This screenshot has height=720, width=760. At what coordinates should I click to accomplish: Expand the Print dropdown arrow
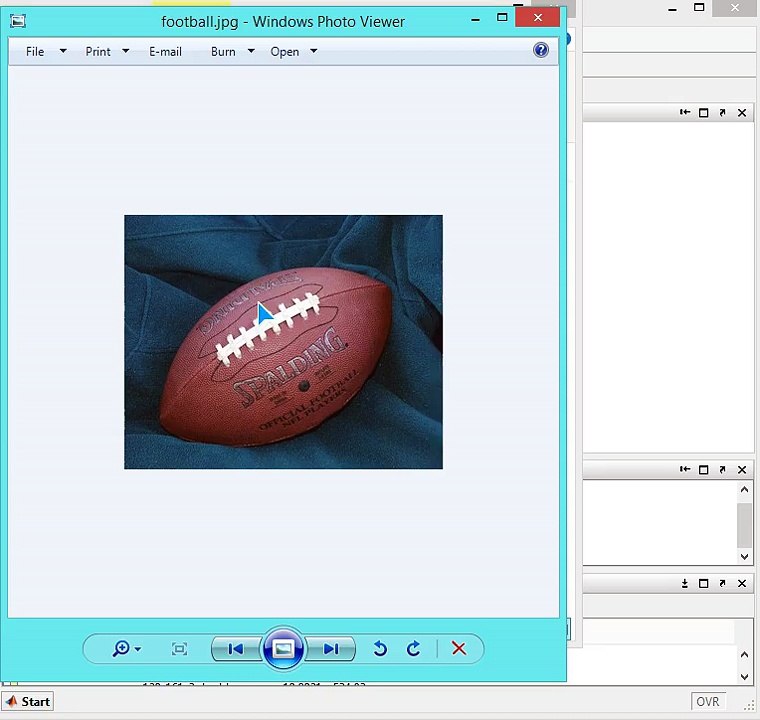126,50
